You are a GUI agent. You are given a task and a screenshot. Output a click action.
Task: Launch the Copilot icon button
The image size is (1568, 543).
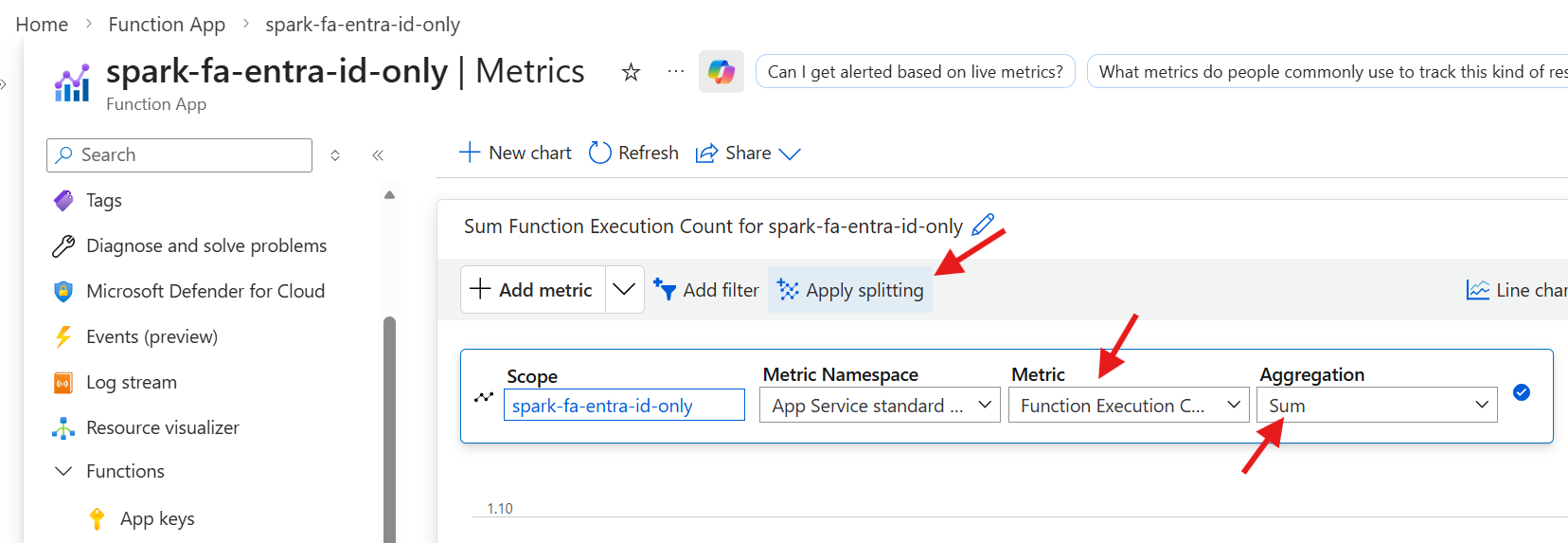point(722,71)
